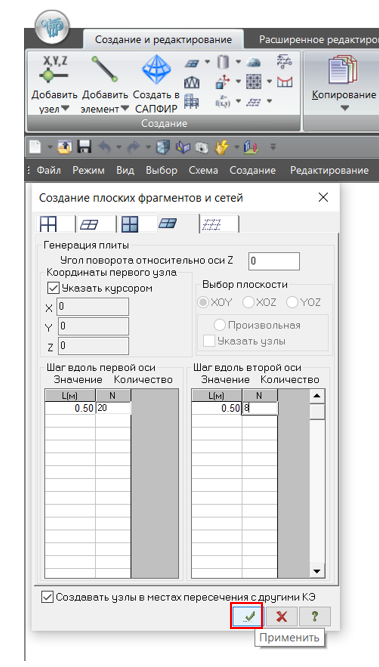
Task: Click the first axis L(м) cell 0.50
Action: [70, 408]
